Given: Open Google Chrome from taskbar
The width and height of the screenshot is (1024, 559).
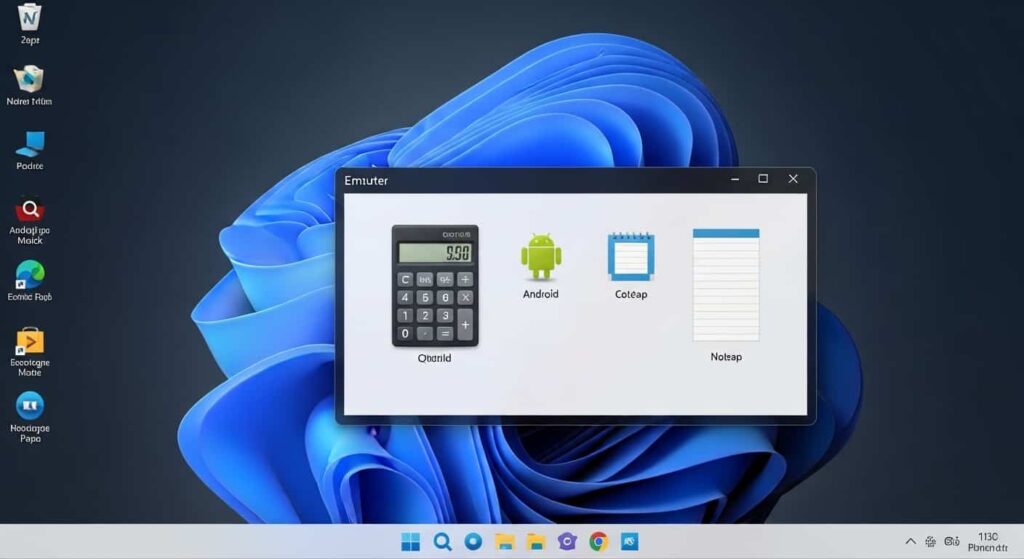Looking at the screenshot, I should (x=598, y=541).
